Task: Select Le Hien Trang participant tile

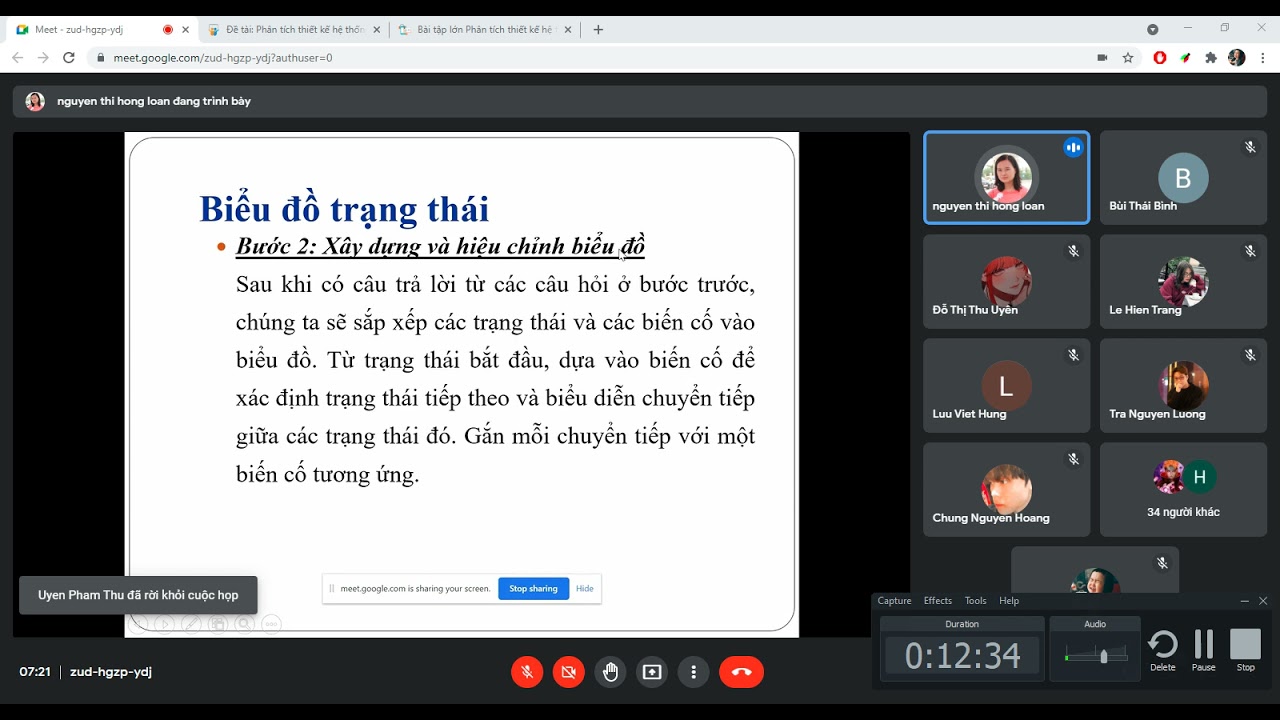Action: 1183,281
